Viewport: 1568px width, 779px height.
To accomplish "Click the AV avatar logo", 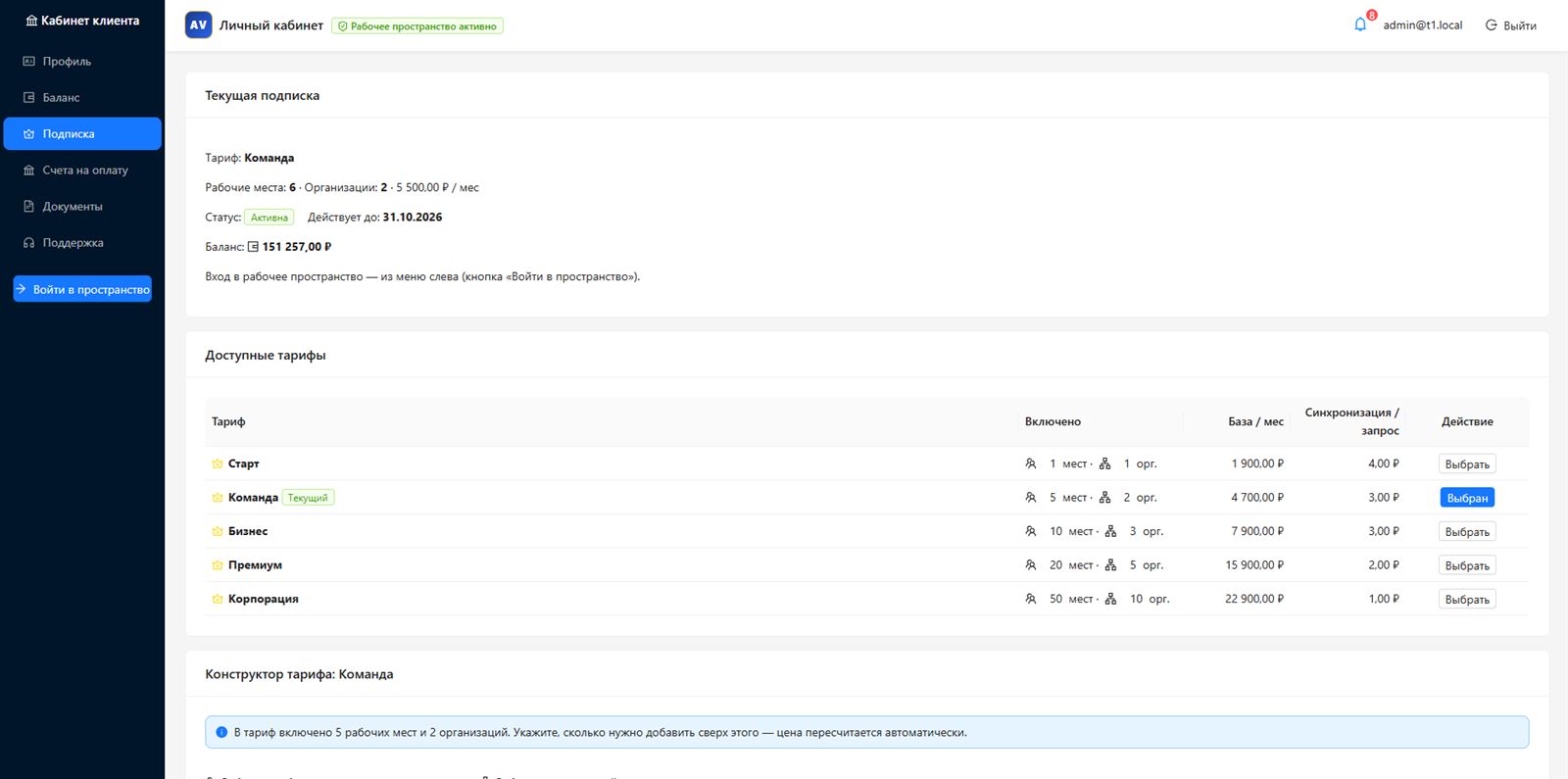I will coord(198,25).
